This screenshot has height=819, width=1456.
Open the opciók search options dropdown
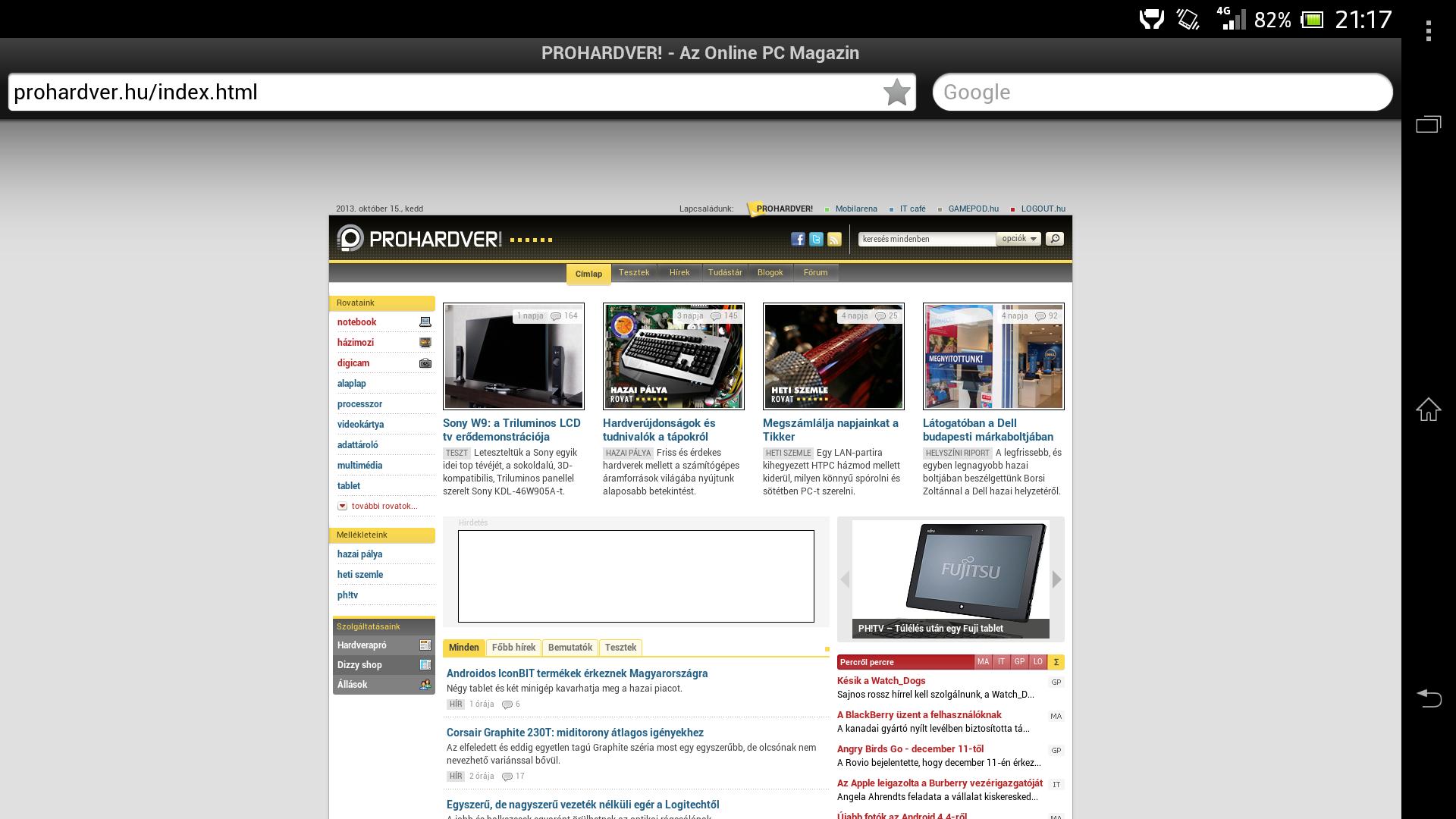1018,239
